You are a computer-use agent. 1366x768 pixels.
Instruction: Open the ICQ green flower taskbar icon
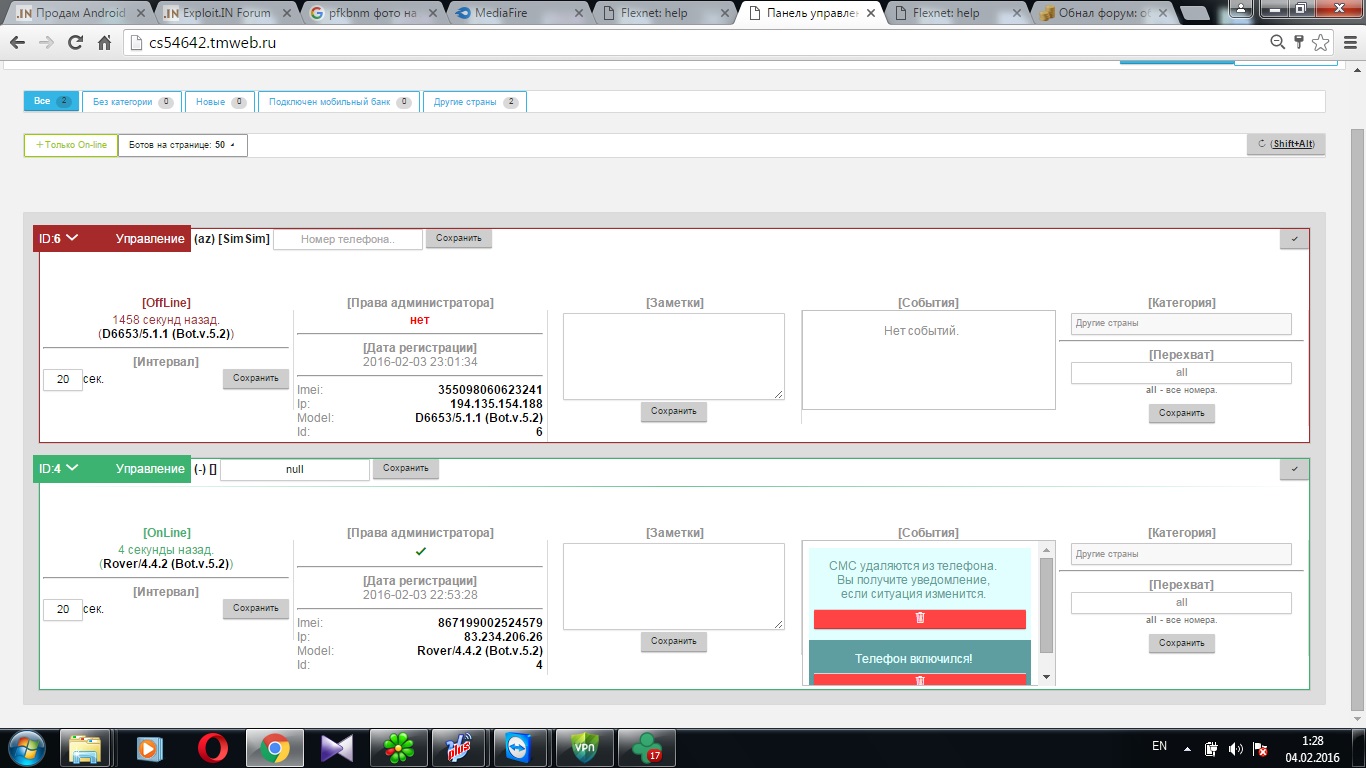(400, 748)
